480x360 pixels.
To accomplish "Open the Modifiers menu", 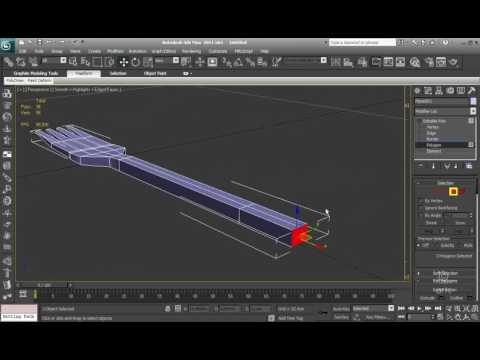I will click(x=116, y=51).
